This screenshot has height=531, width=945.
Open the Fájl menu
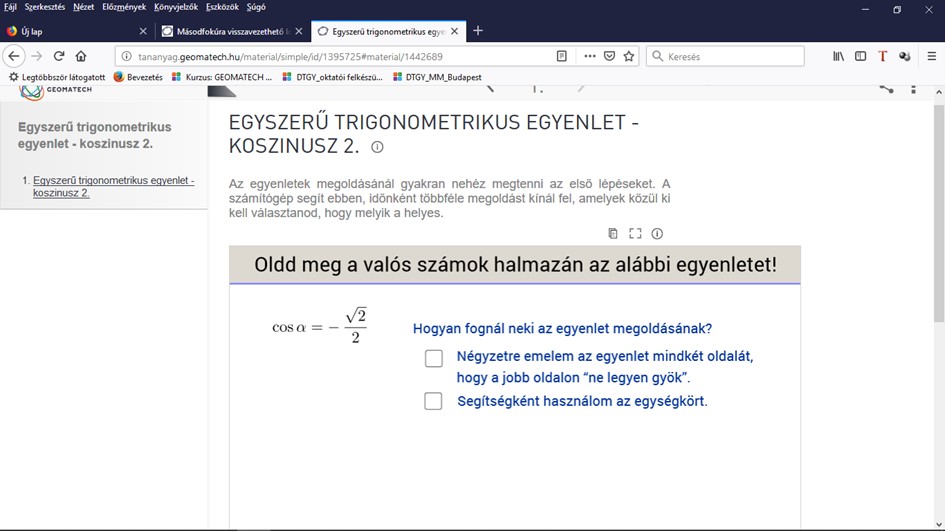coord(10,7)
